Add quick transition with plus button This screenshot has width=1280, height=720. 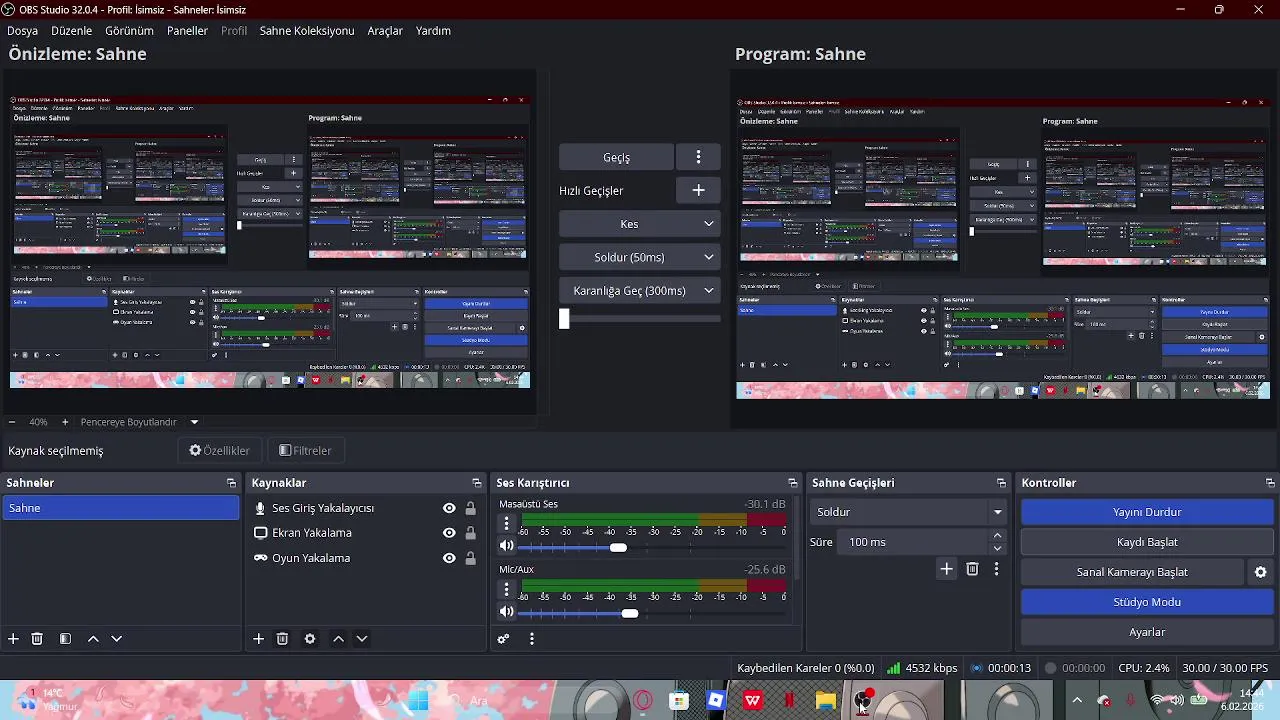(x=699, y=190)
